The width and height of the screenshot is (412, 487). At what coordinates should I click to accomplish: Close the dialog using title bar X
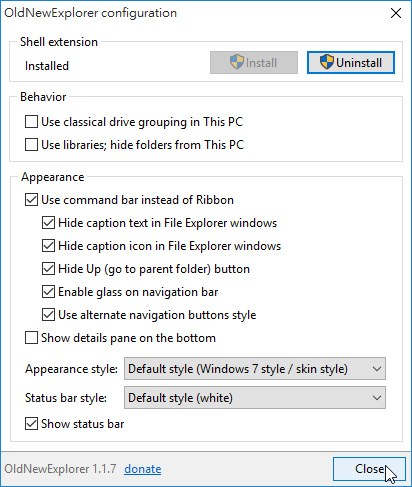tap(396, 13)
